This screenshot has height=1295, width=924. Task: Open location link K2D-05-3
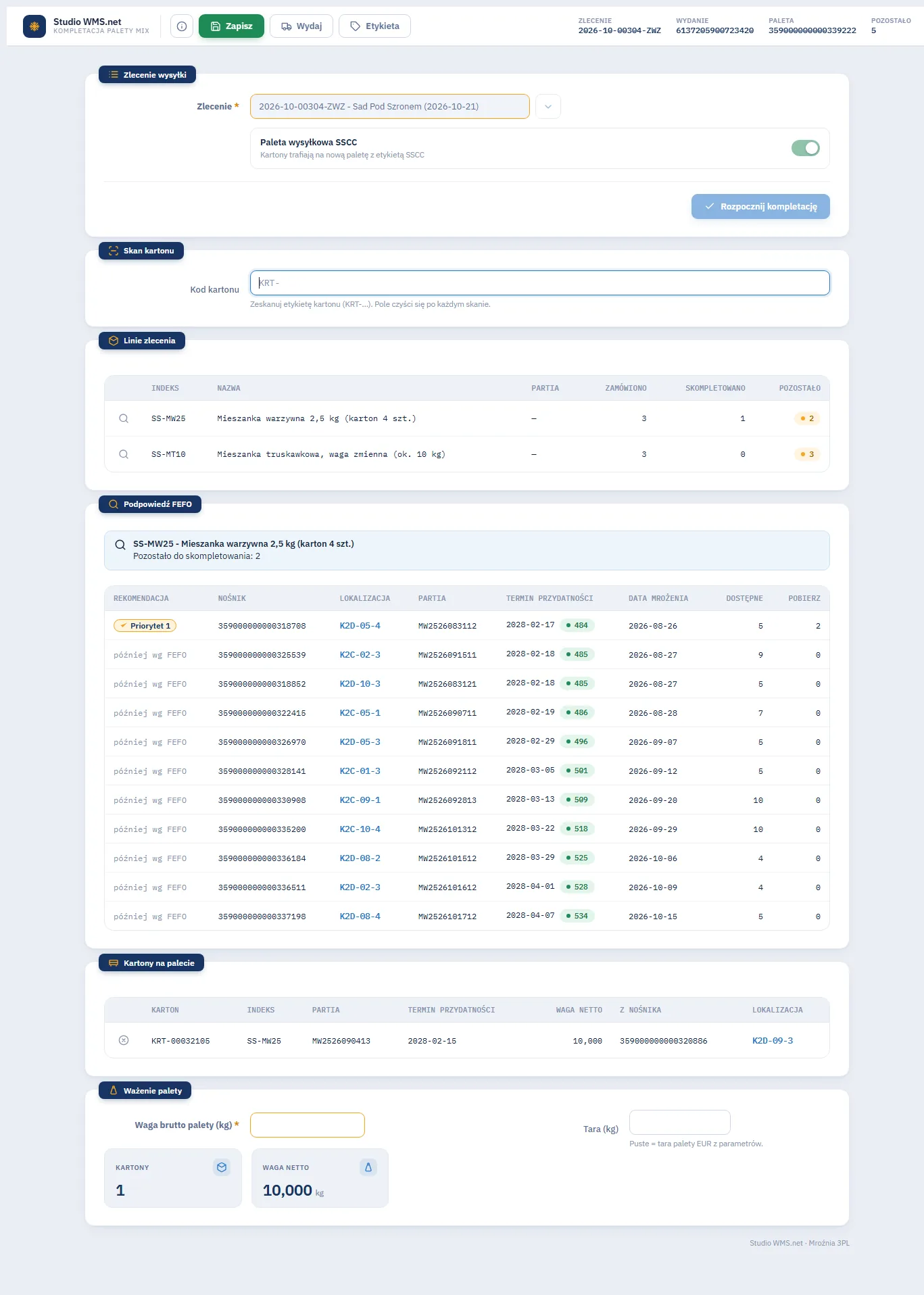tap(360, 742)
